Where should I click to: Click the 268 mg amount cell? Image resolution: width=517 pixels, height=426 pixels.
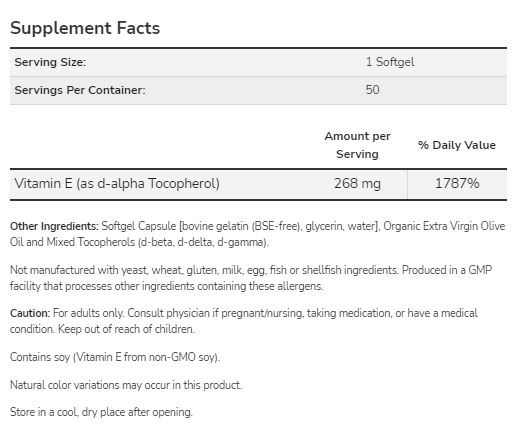(357, 184)
